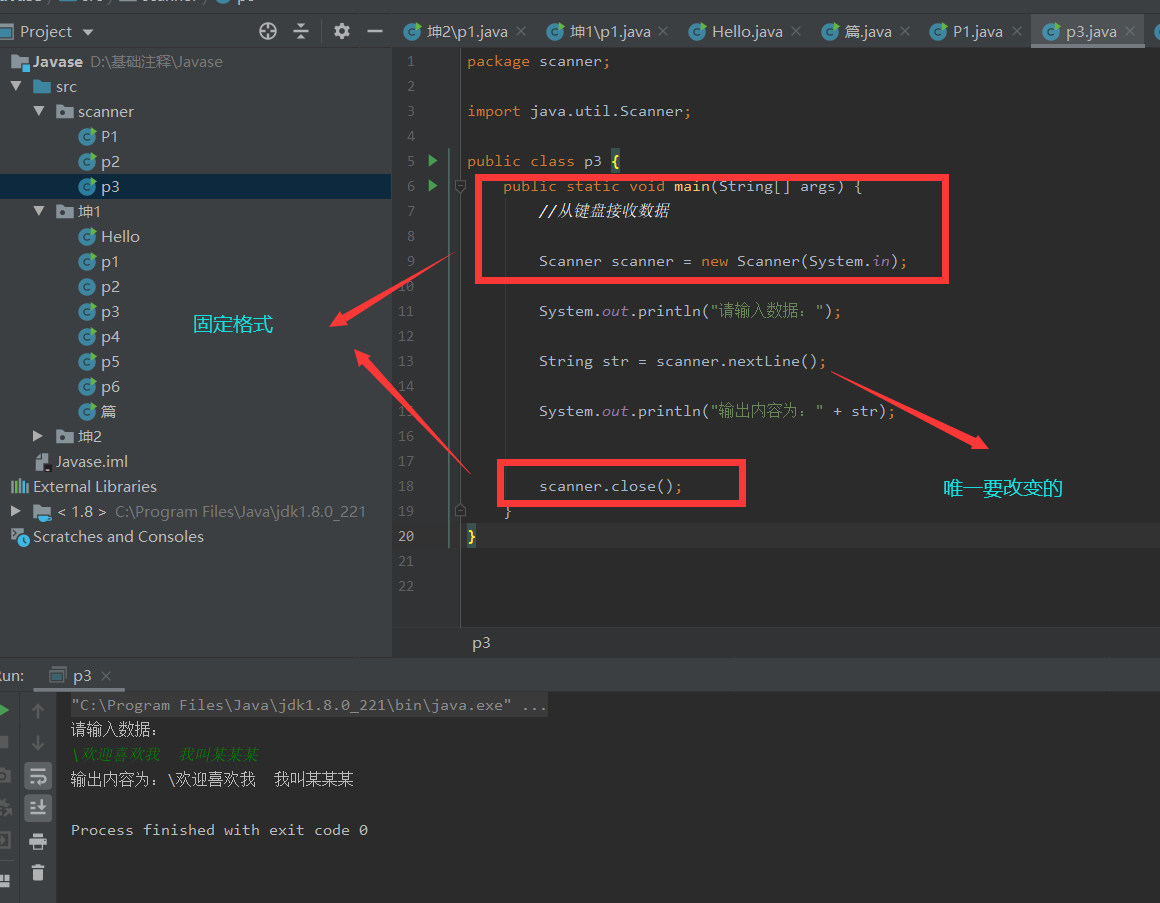Click the java.exe command line in console

pyautogui.click(x=308, y=706)
